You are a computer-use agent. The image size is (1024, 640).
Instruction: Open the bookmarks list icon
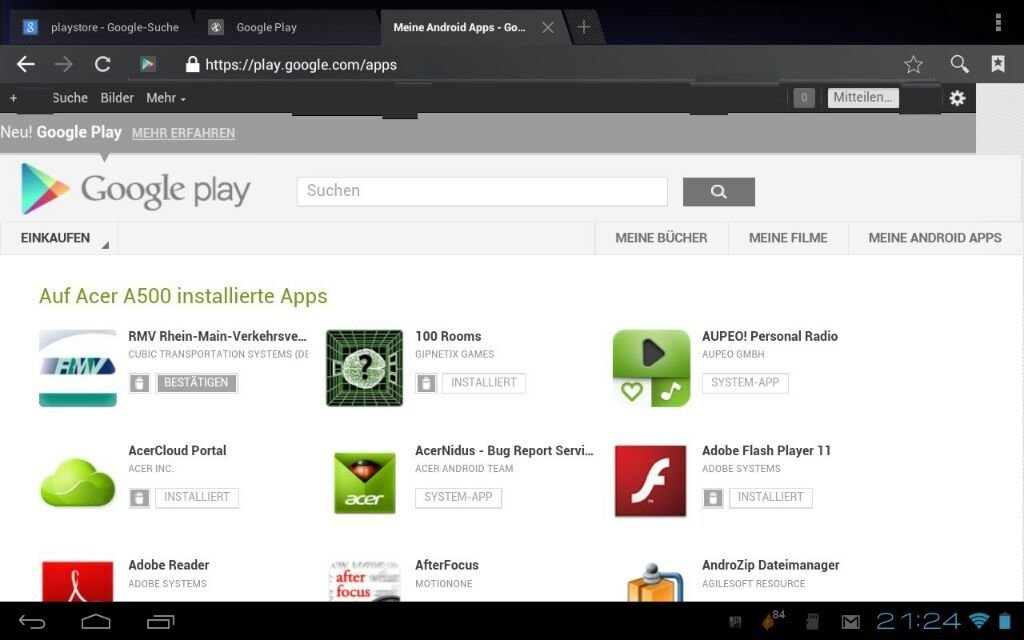click(x=998, y=64)
